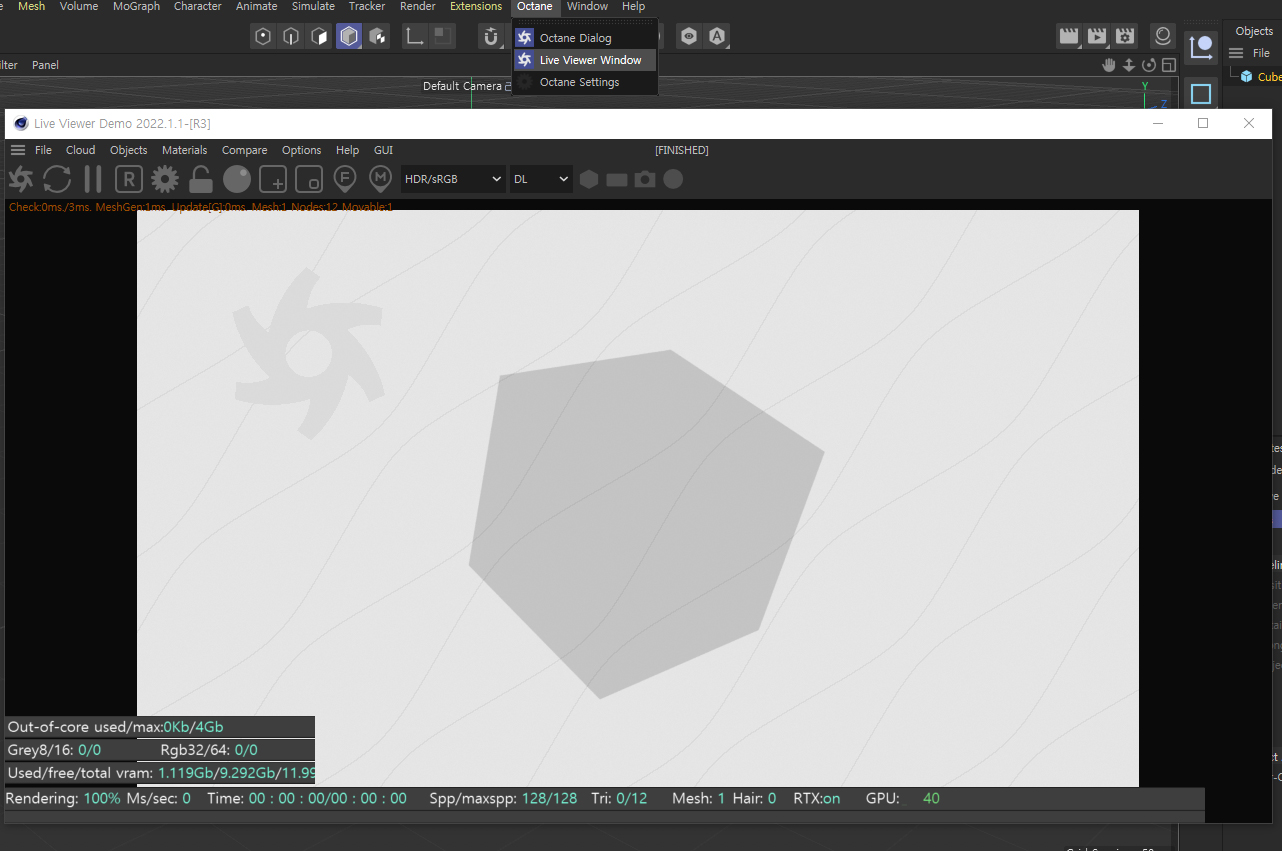Click the gray circle icon at toolbar end
Screen dimensions: 1282x851
(x=673, y=179)
